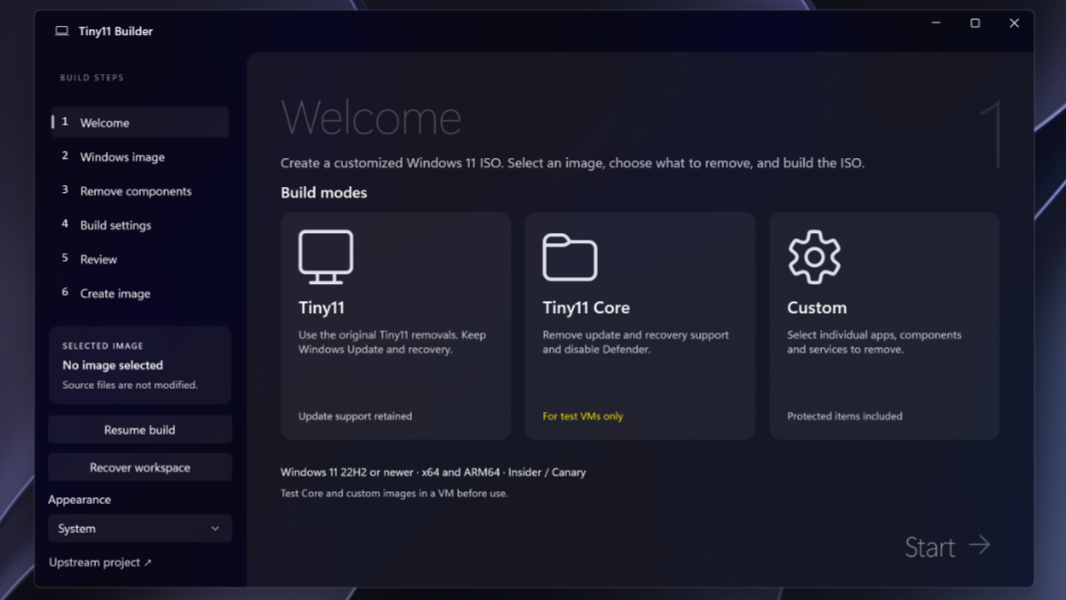
Task: Click the Recover workspace button
Action: point(139,467)
